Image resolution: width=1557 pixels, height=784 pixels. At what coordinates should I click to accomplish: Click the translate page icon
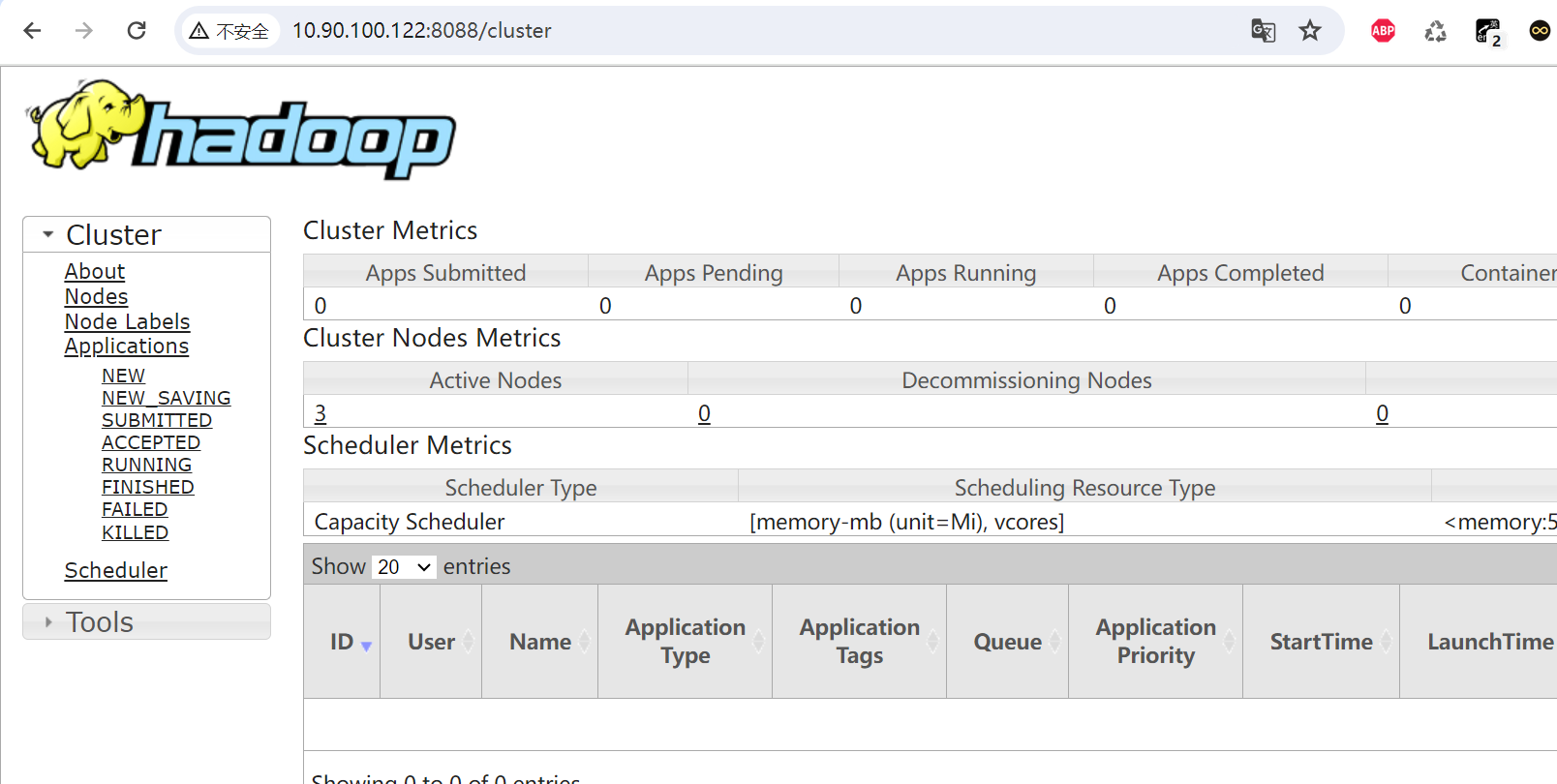point(1264,31)
